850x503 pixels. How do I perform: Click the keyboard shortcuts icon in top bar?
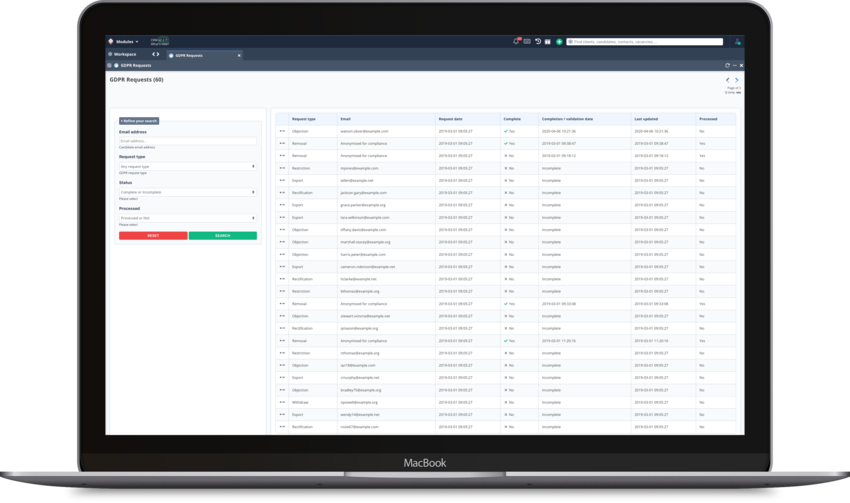527,41
